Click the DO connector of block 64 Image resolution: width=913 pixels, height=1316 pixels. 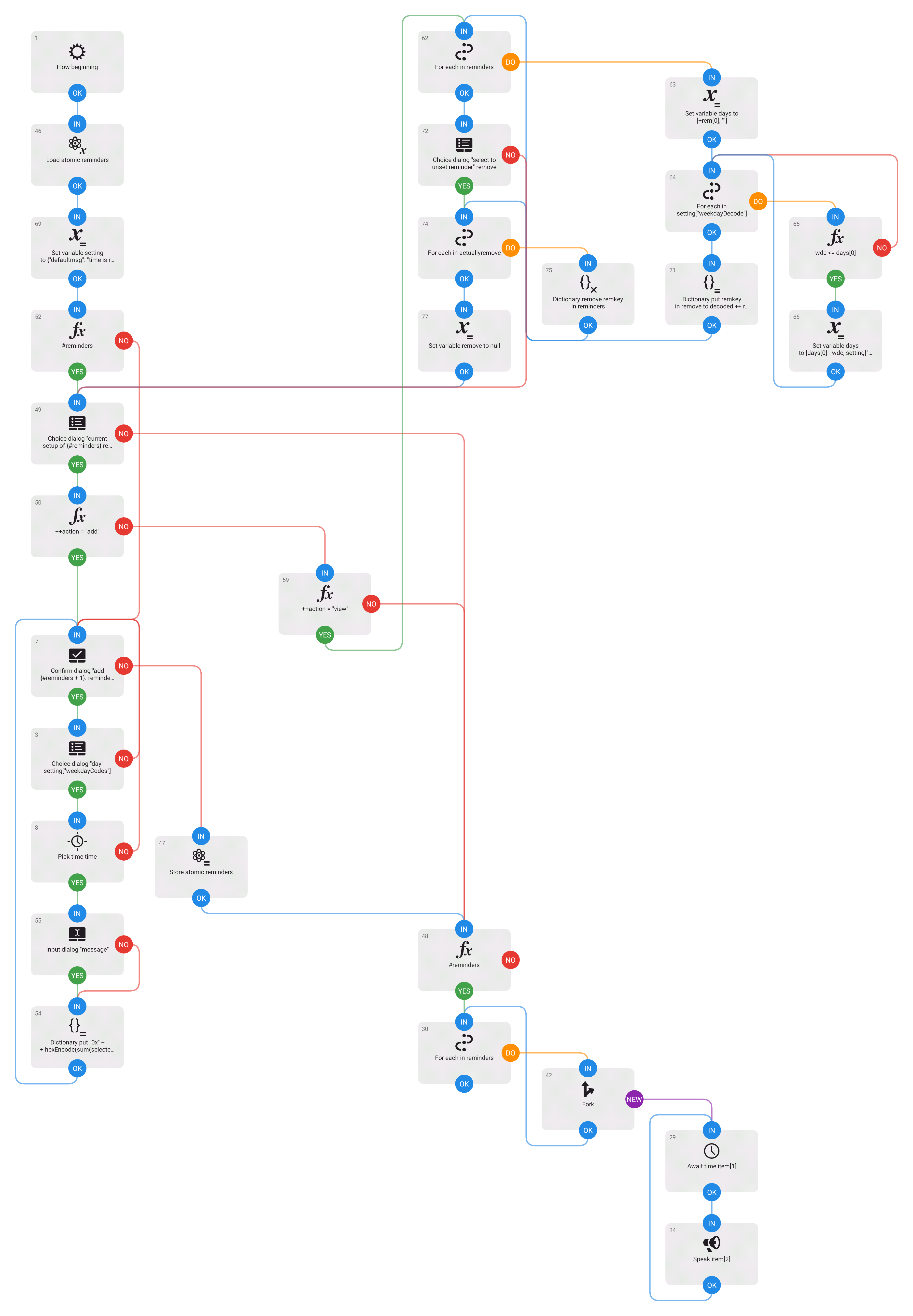point(758,202)
